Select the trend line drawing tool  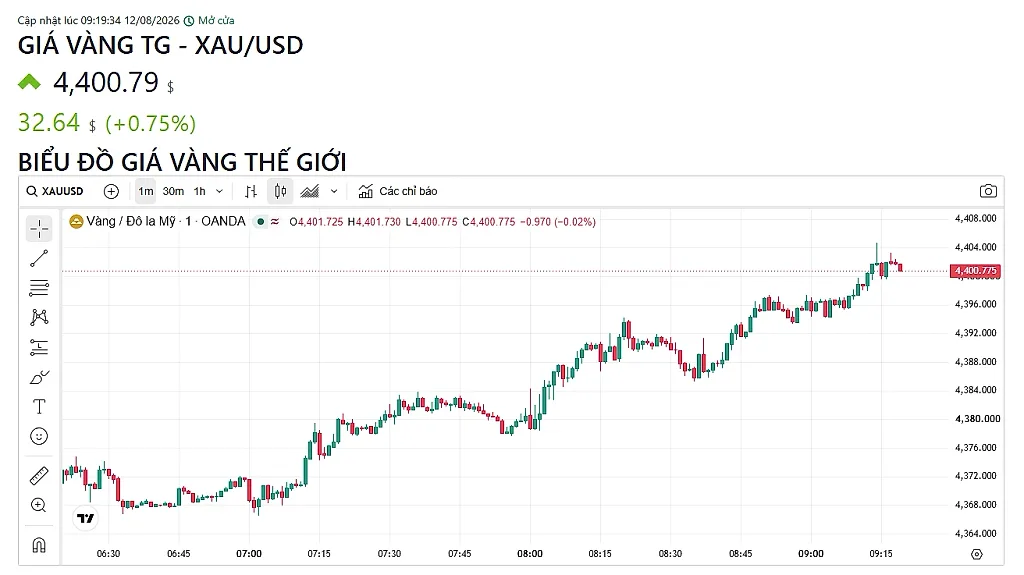tap(39, 258)
